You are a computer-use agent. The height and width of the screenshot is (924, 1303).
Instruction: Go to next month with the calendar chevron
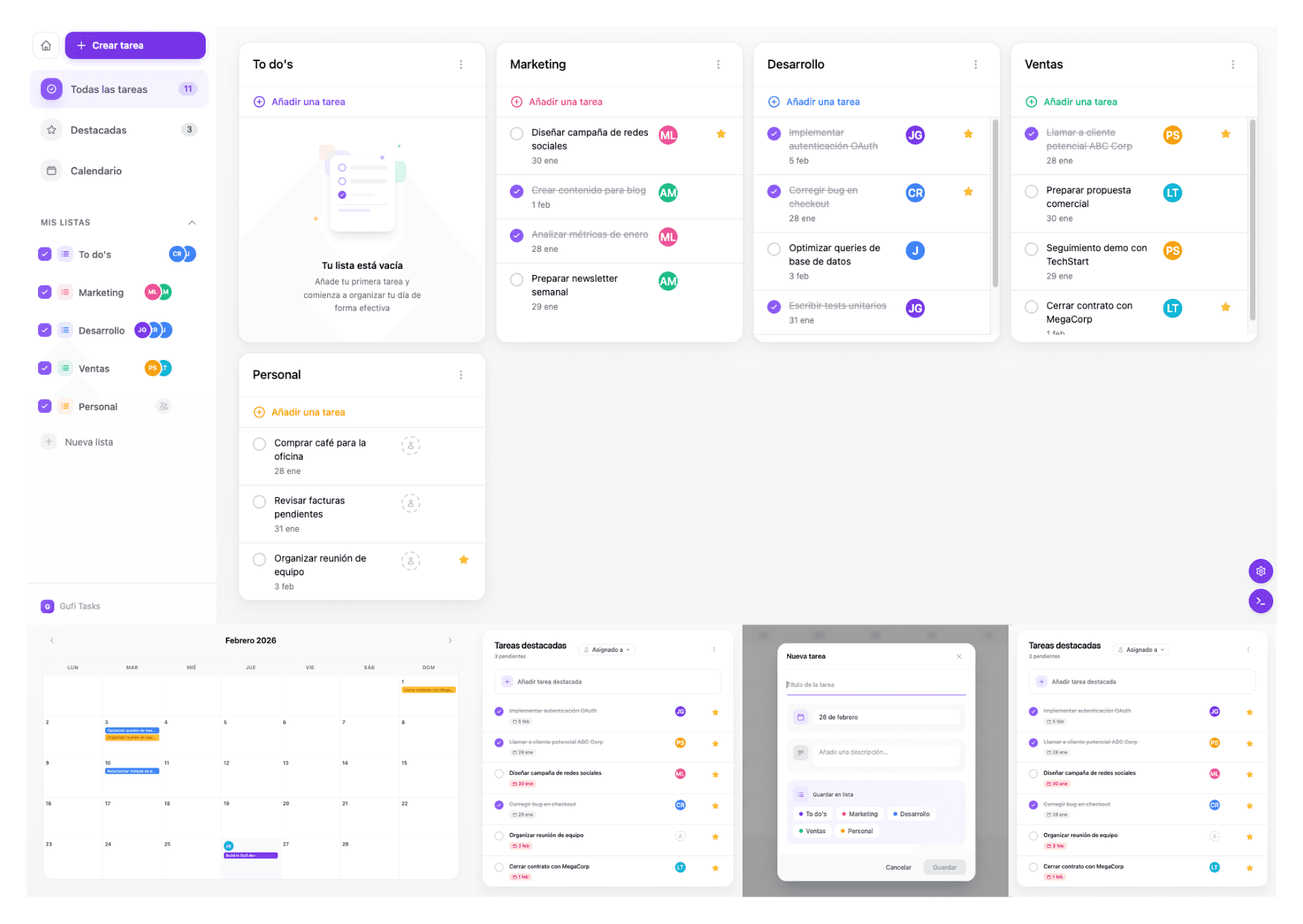click(449, 640)
